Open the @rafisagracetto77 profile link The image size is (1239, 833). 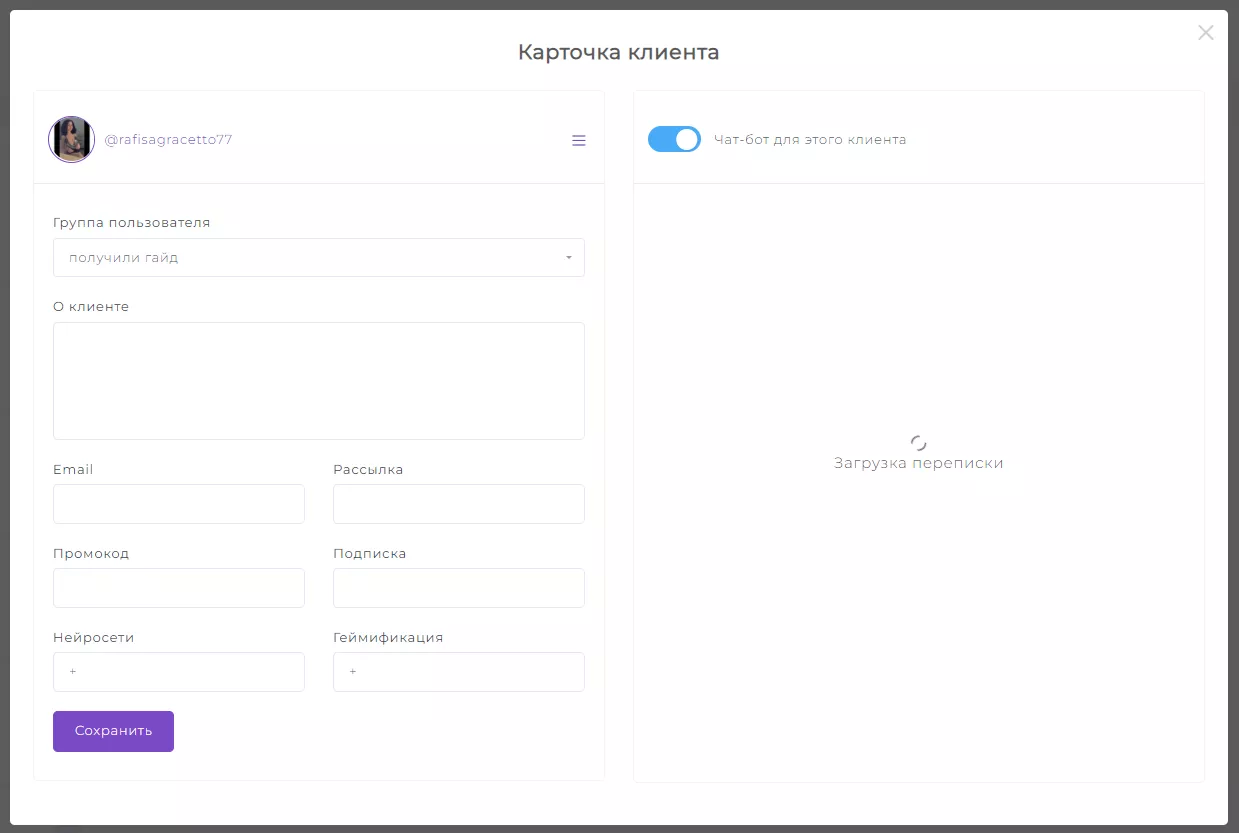pos(168,140)
